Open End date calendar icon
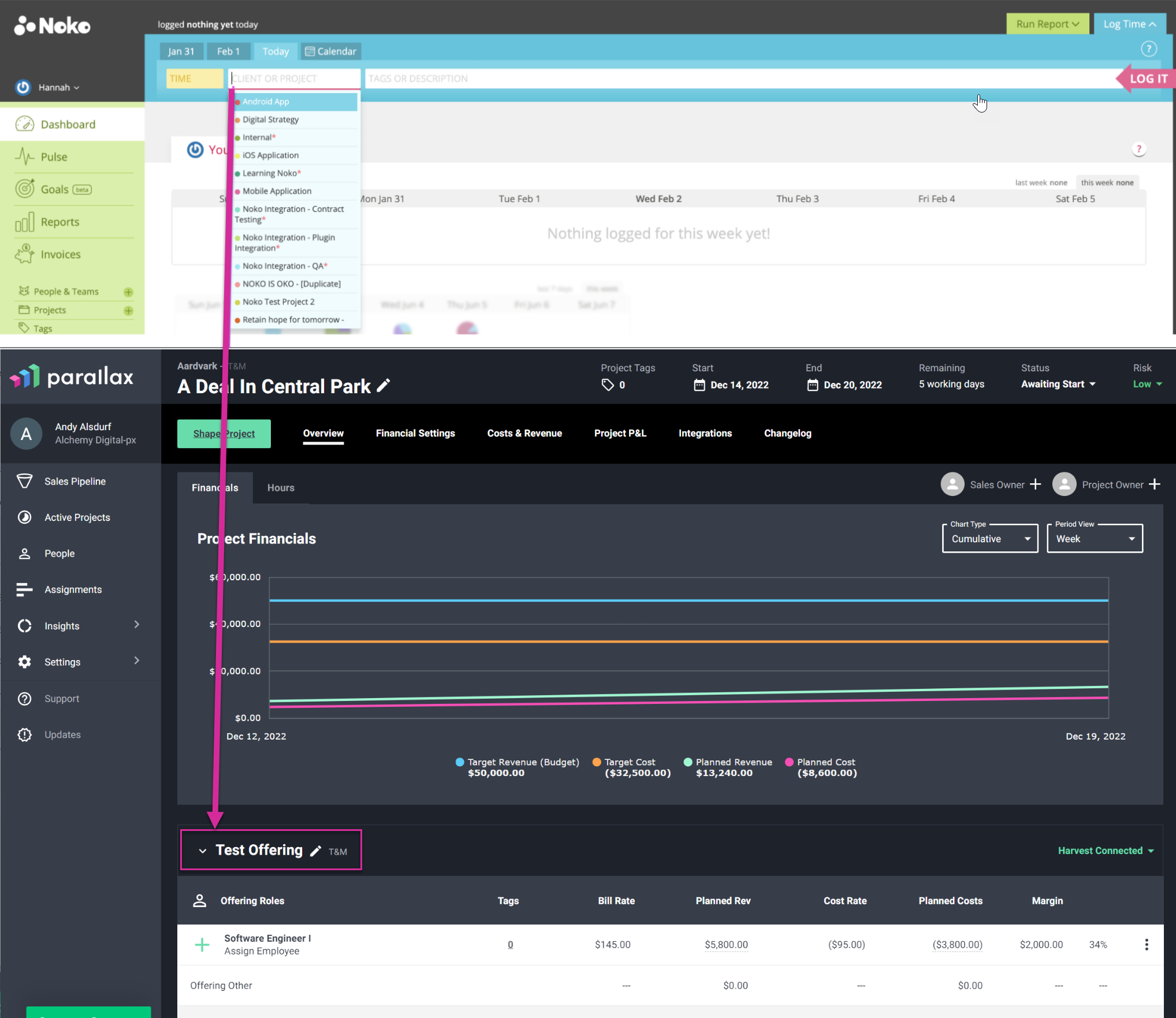The height and width of the screenshot is (1018, 1176). point(812,385)
